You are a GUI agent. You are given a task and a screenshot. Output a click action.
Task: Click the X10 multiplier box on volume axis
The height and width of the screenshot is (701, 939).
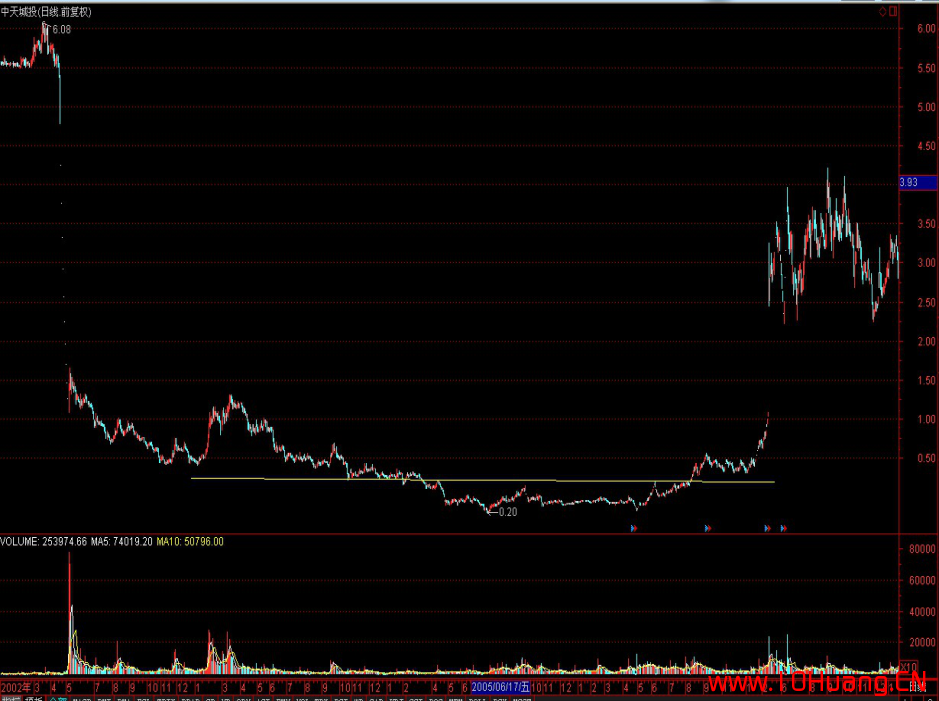coord(909,667)
